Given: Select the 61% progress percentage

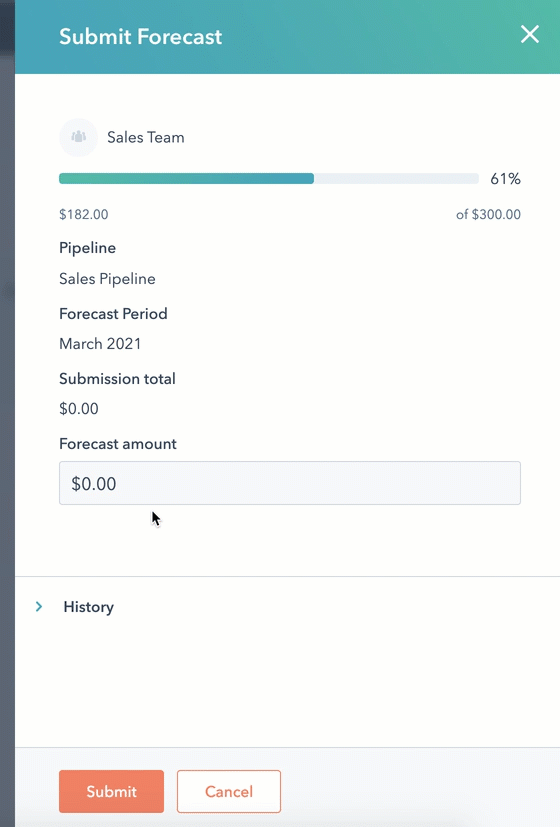Looking at the screenshot, I should click(x=505, y=179).
